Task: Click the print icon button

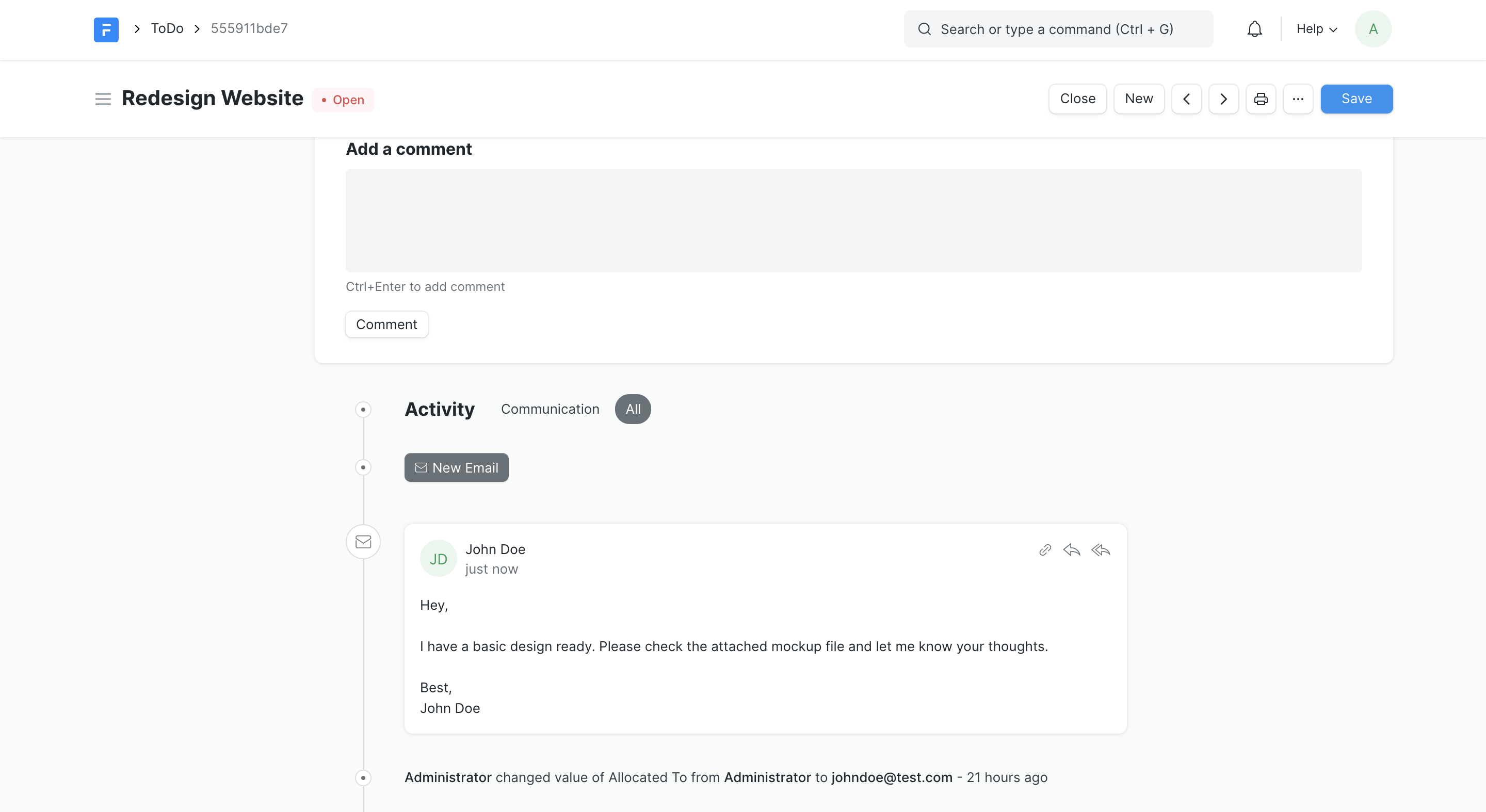Action: (x=1261, y=99)
